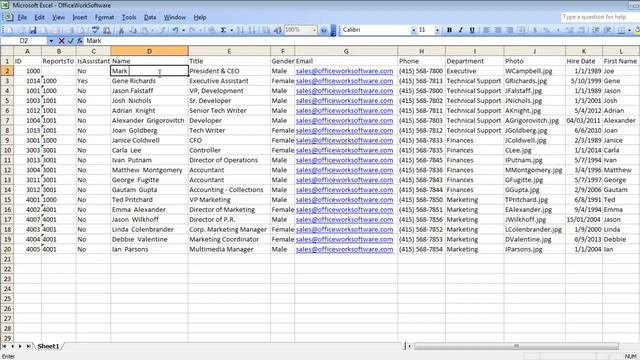Select row 10 header

tap(7, 150)
